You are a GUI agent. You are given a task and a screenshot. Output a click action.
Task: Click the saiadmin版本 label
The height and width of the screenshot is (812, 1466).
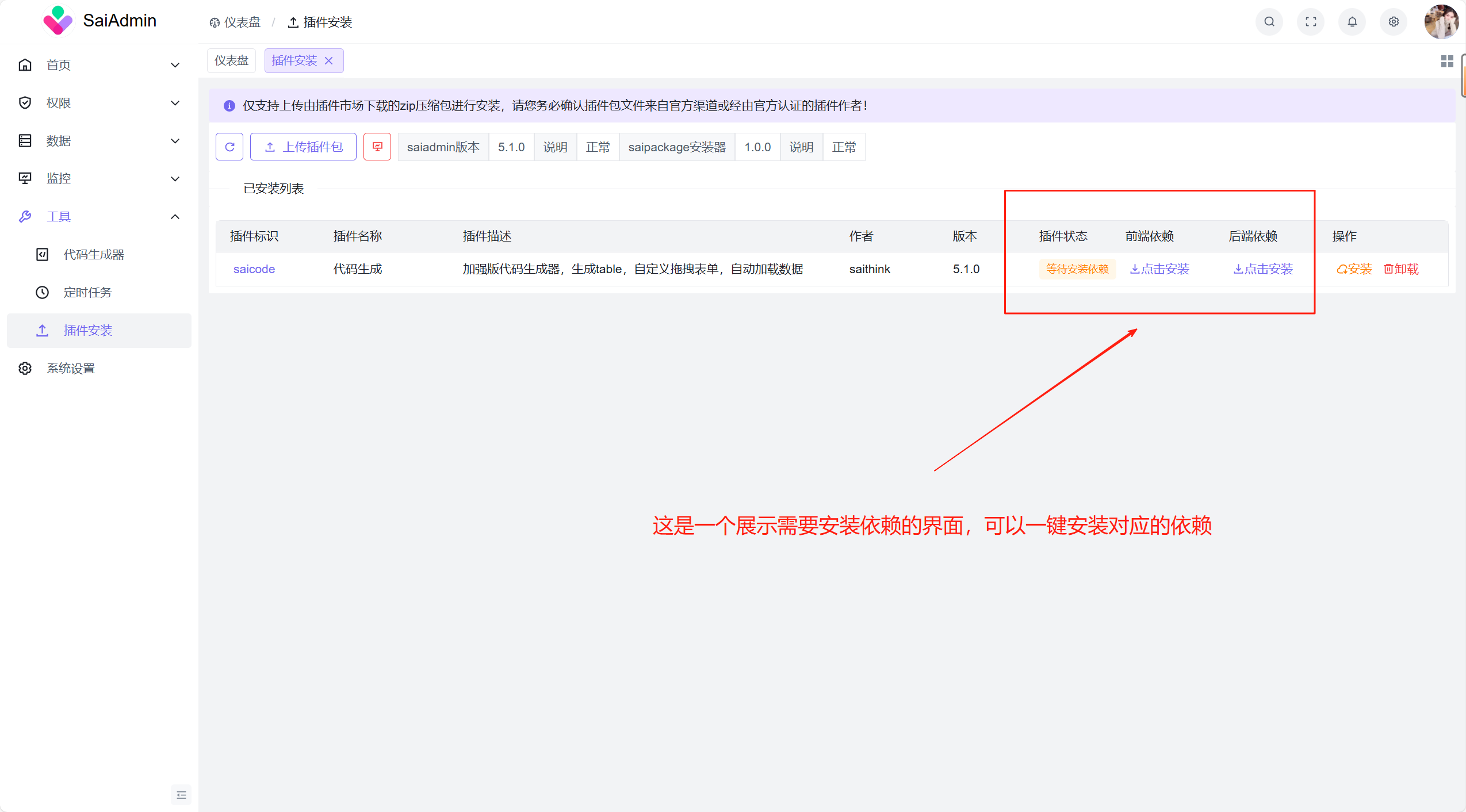[443, 147]
